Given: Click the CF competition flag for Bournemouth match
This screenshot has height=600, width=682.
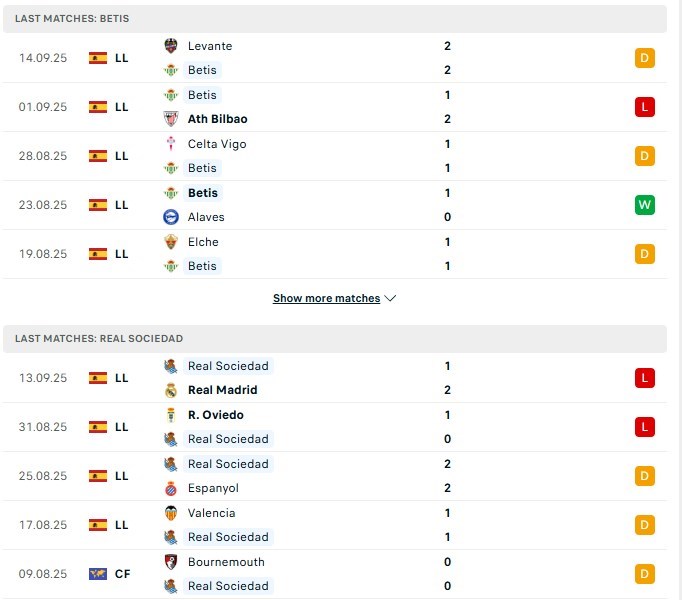Looking at the screenshot, I should [x=98, y=574].
